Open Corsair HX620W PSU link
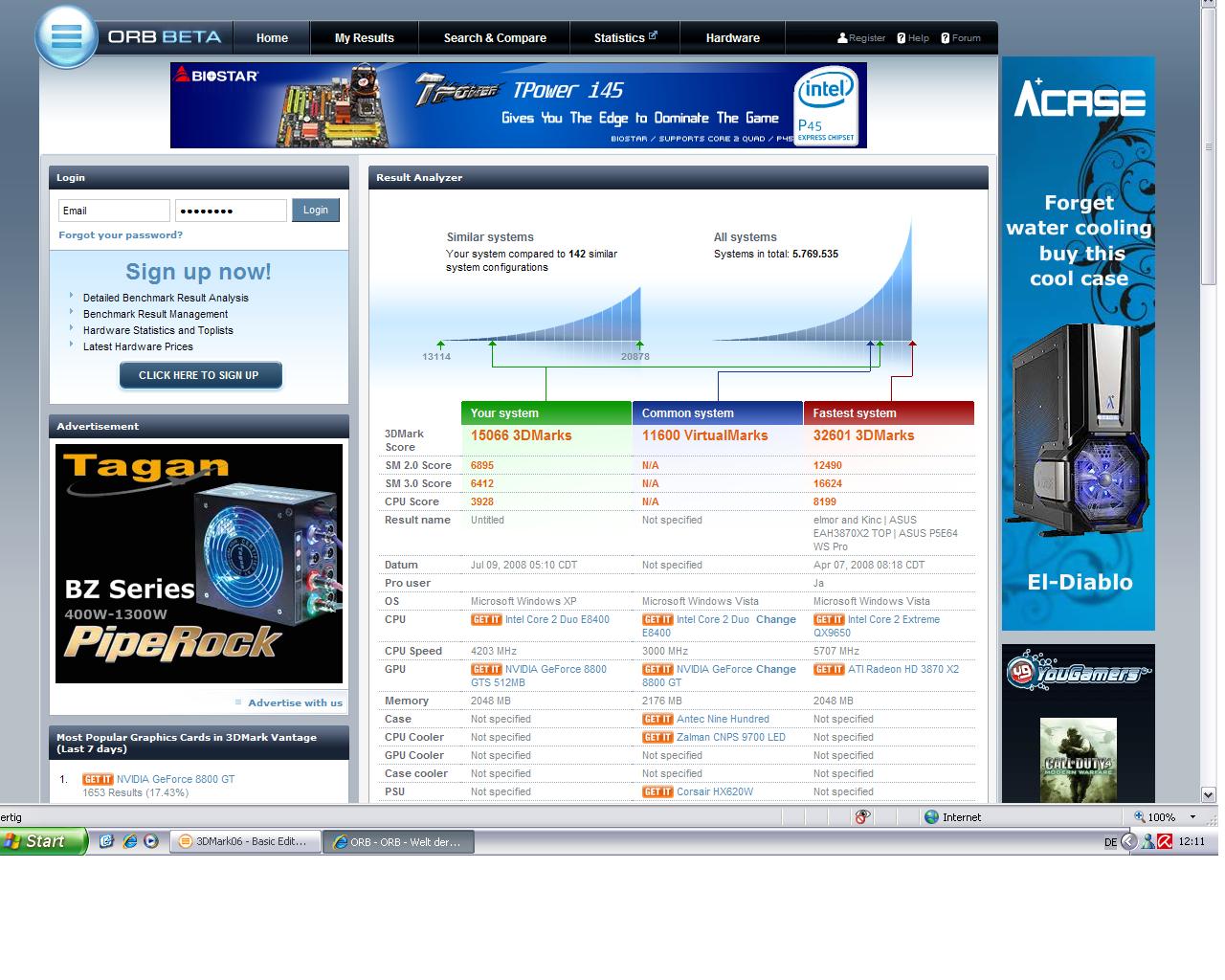This screenshot has width=1225, height=980. (715, 791)
